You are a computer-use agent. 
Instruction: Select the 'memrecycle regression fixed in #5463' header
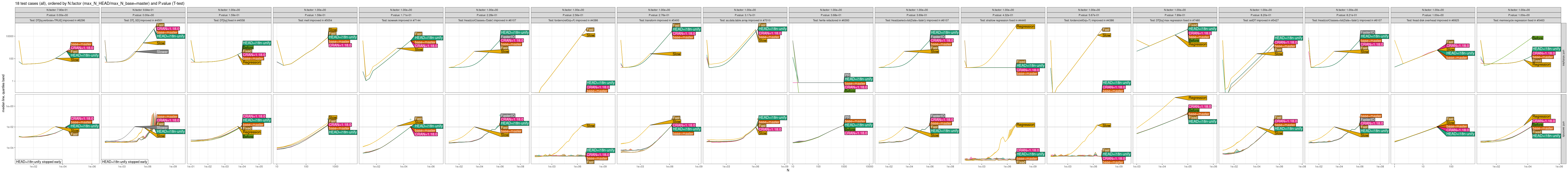point(1518,20)
